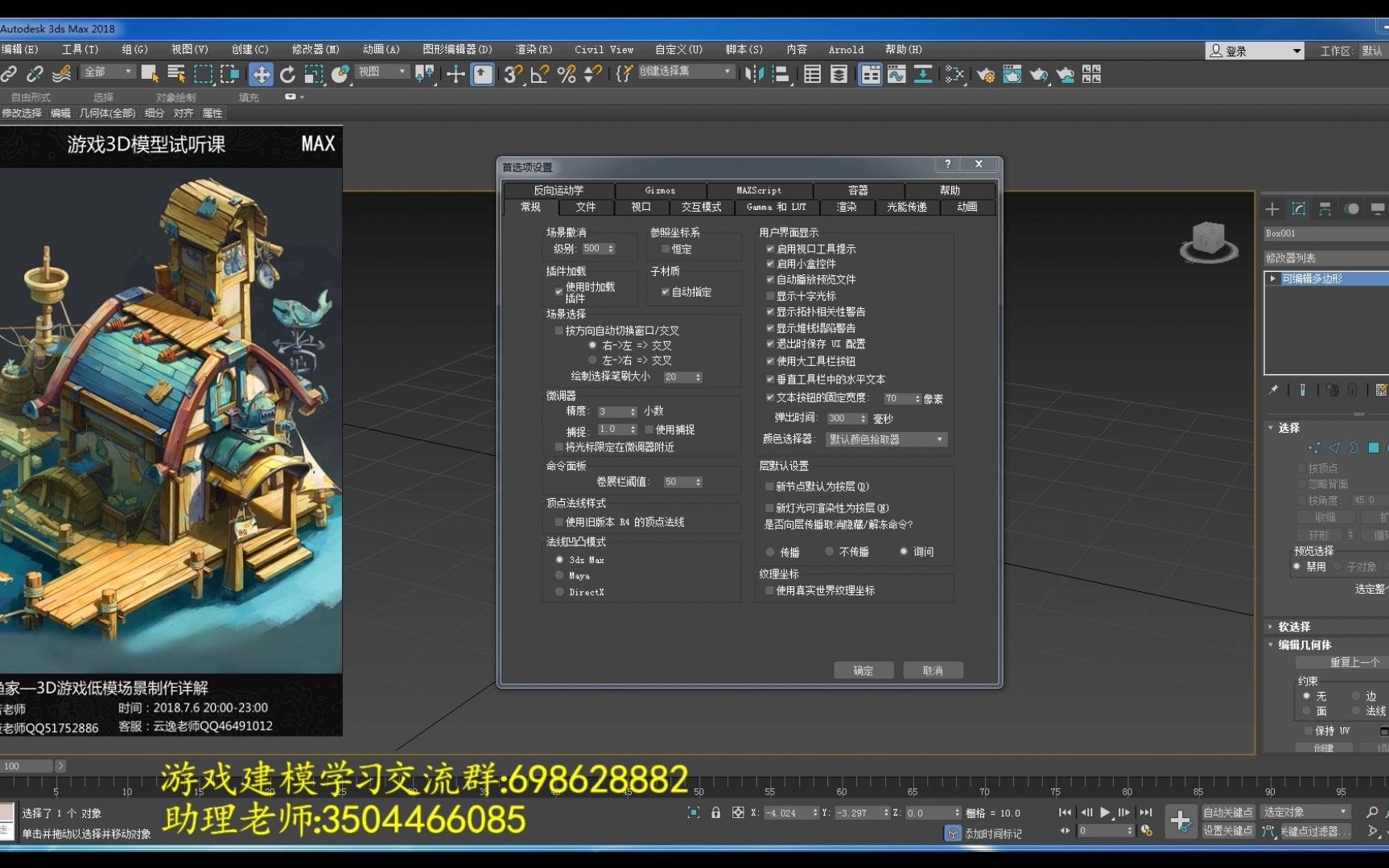Click 确定 to confirm preferences
The width and height of the screenshot is (1389, 868).
(863, 671)
